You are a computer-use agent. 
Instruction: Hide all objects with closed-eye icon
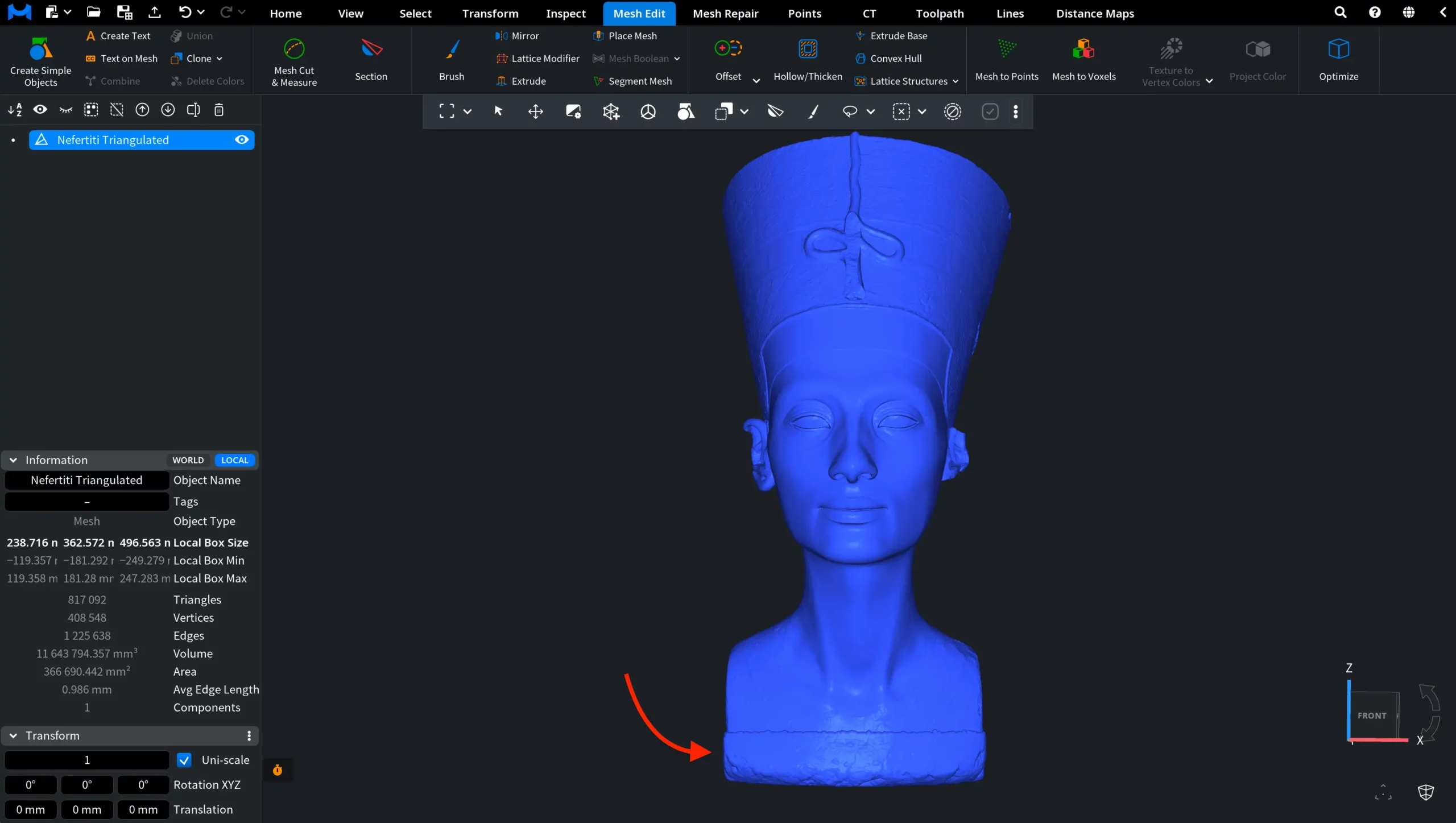point(66,110)
